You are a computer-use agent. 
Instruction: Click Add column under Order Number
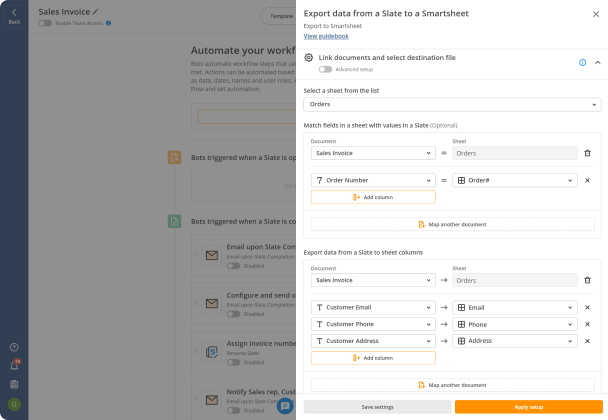373,197
